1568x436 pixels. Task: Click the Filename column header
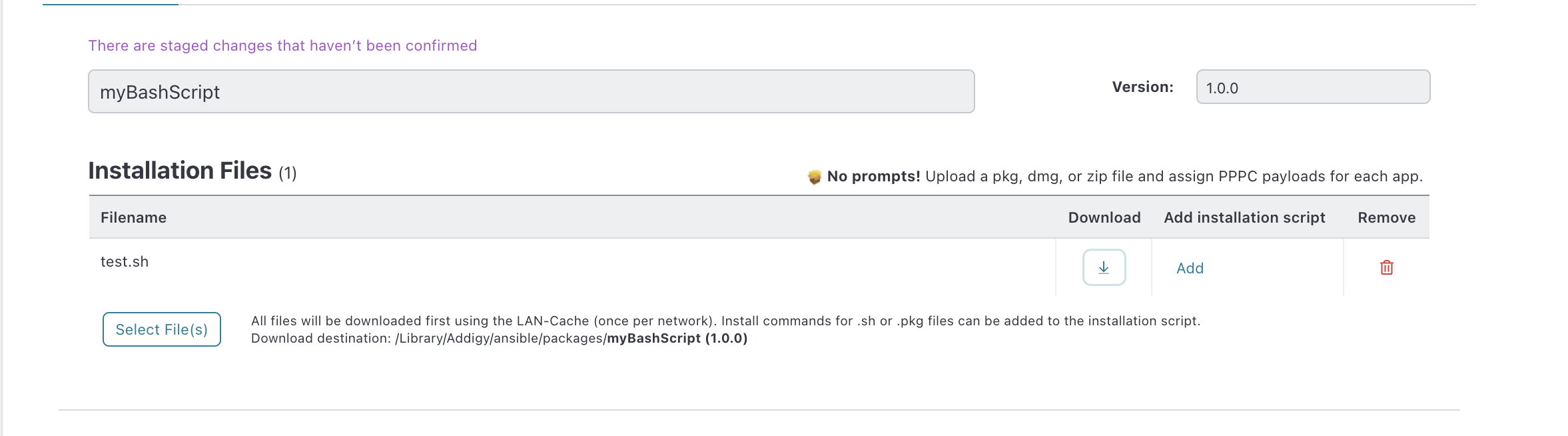pos(133,217)
